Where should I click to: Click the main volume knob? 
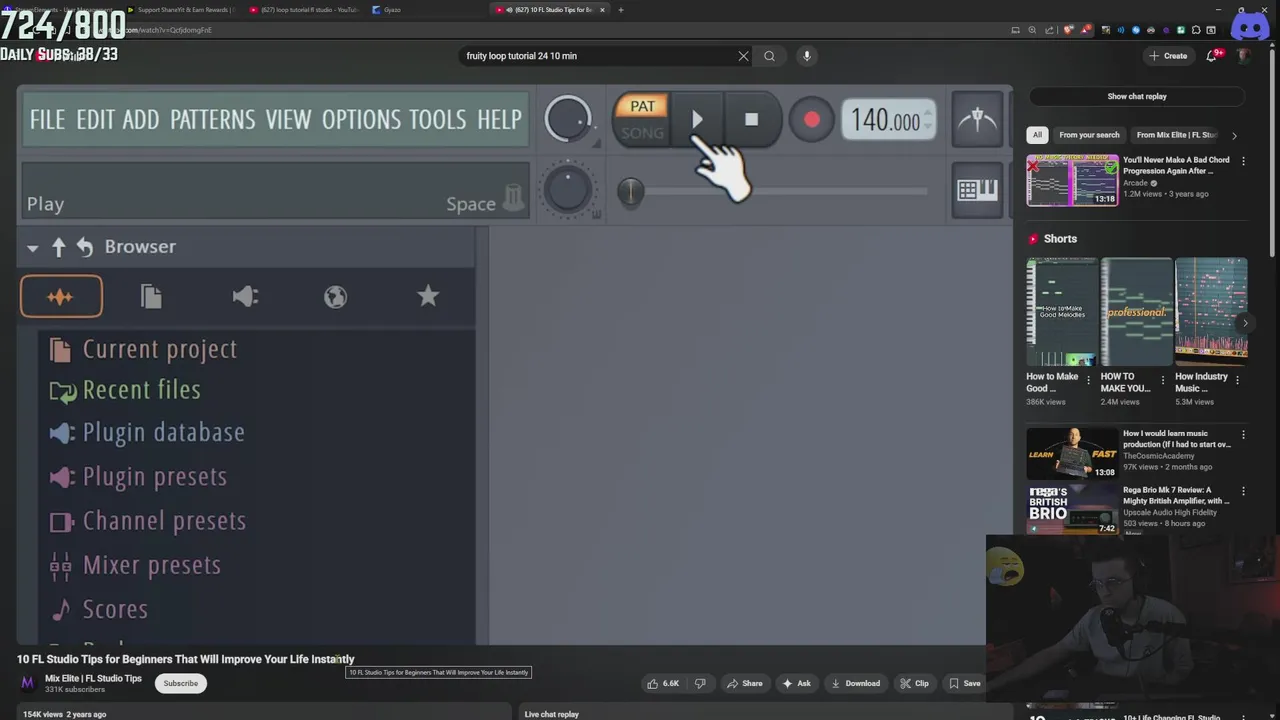tap(568, 120)
